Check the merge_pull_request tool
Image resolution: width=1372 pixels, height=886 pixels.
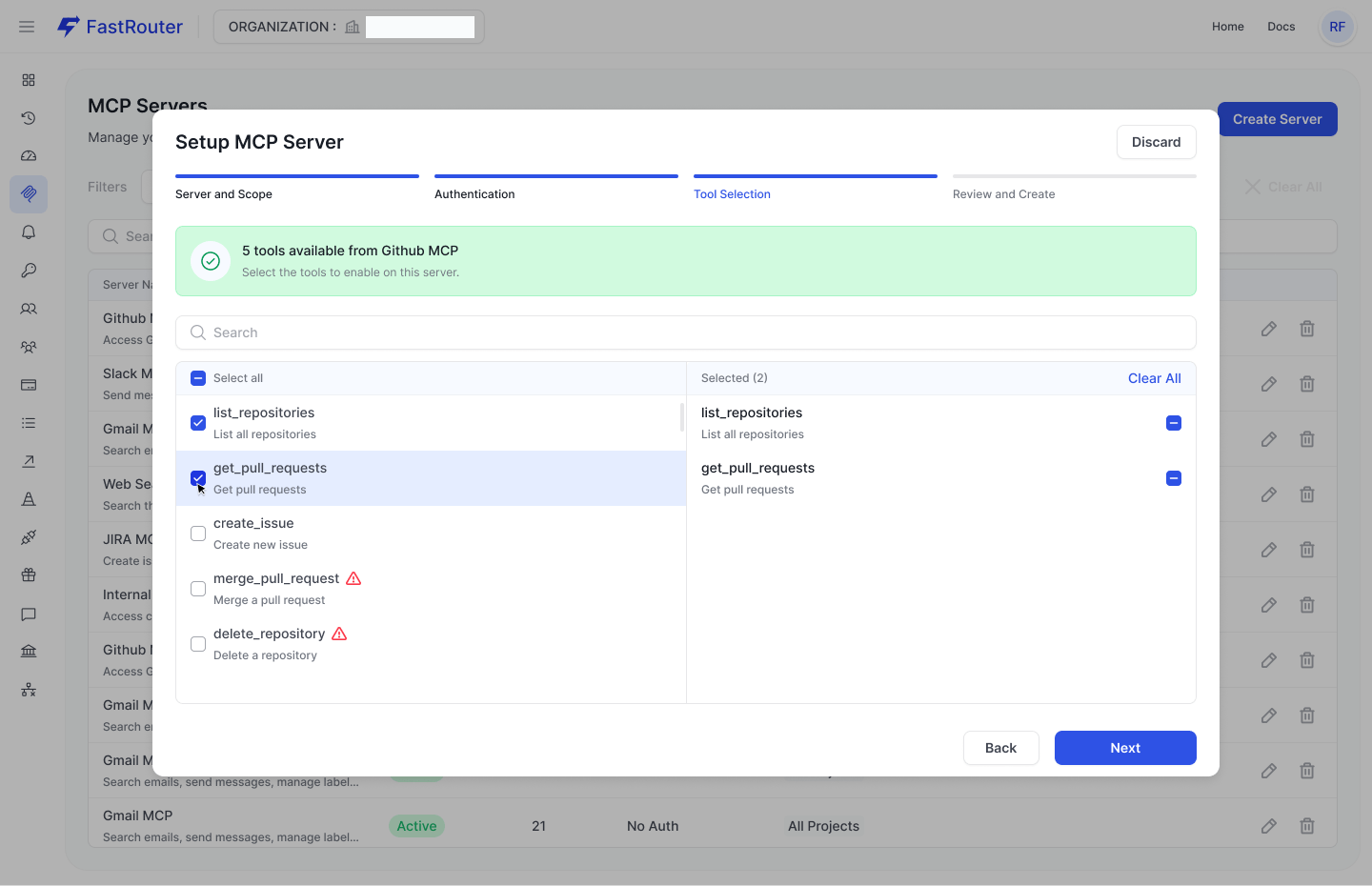(x=198, y=589)
